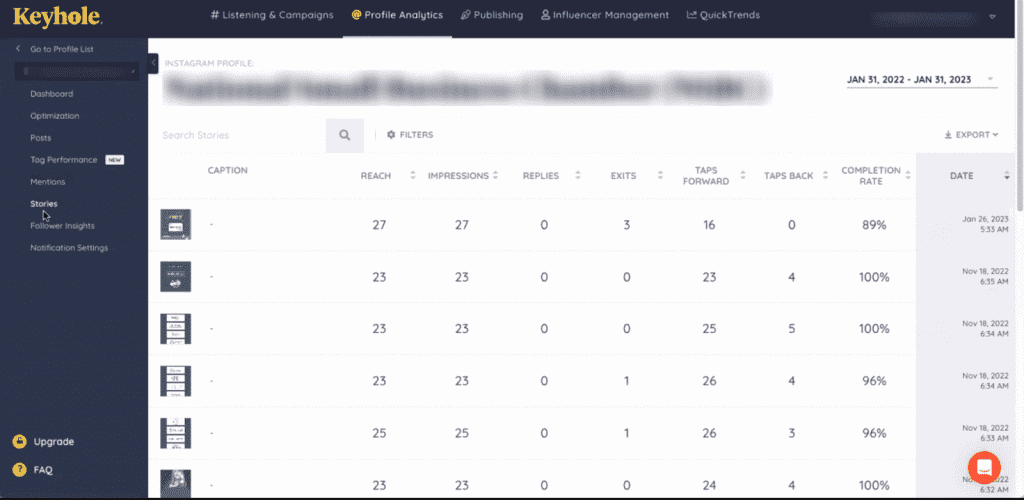Screen dimensions: 1024x500
Task: Open story thumbnail with 25 taps forward
Action: click(x=176, y=329)
